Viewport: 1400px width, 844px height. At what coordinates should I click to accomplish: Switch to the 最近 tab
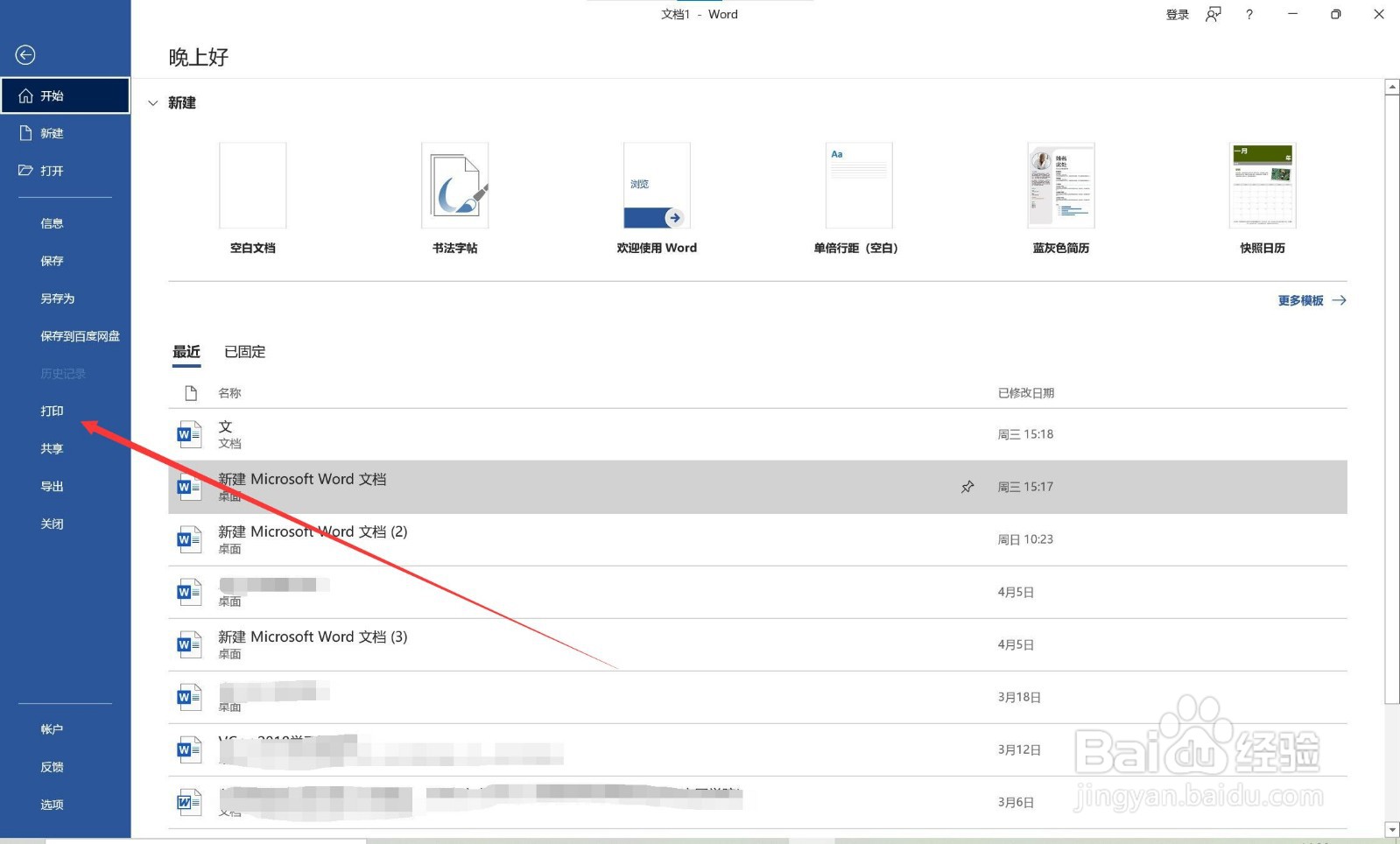pos(186,352)
